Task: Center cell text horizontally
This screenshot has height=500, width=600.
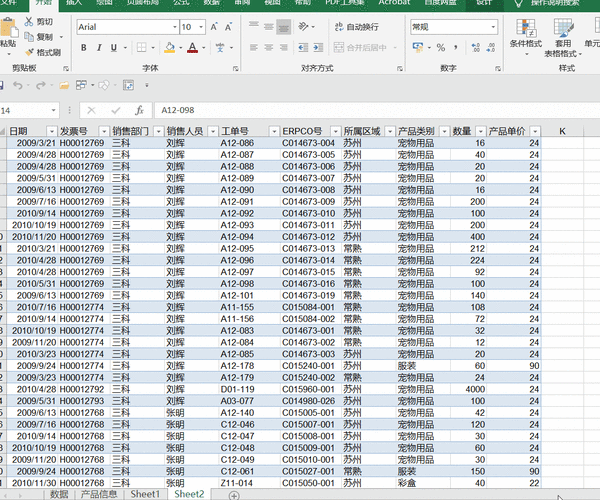Action: (x=269, y=47)
